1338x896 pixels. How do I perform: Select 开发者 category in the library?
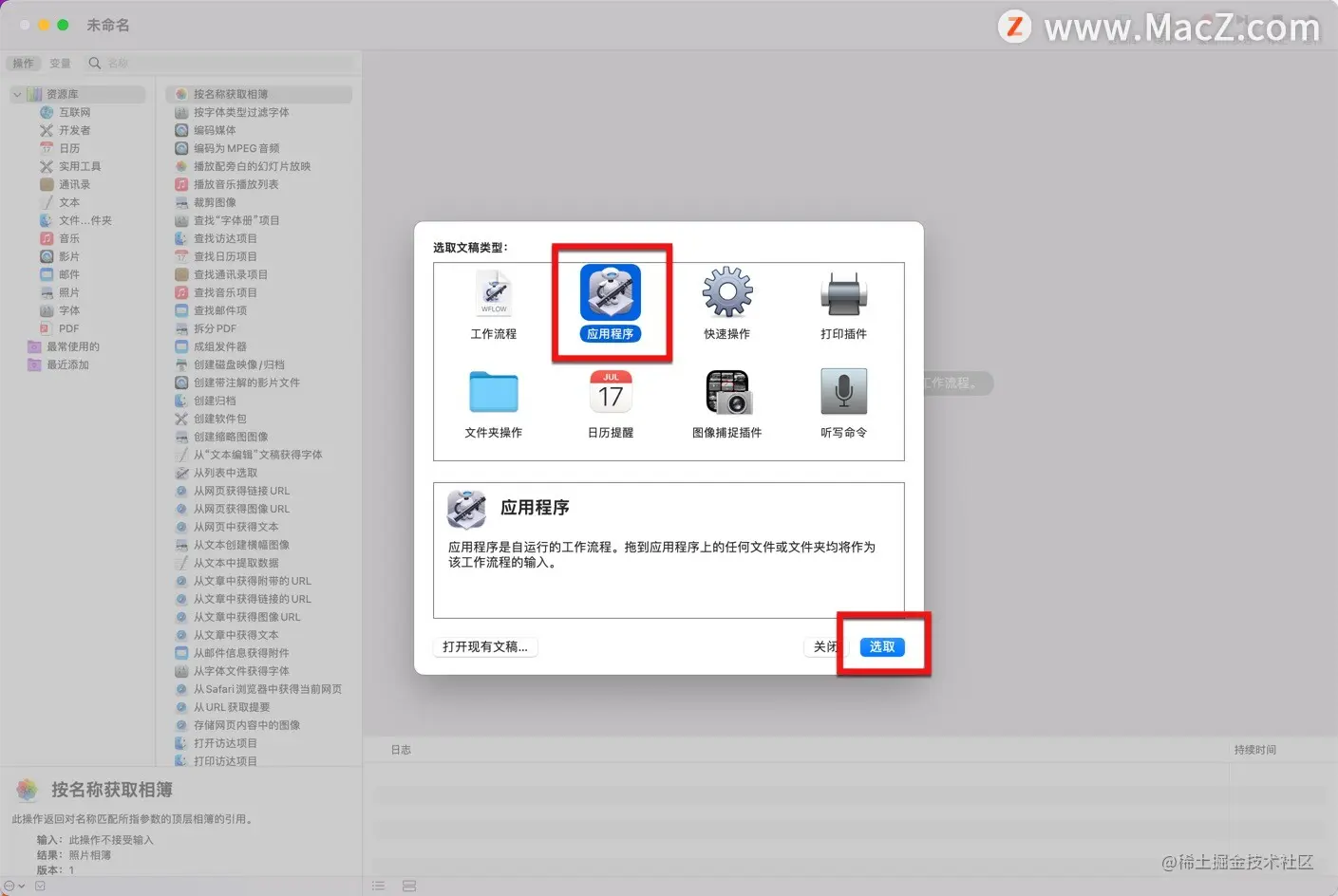(x=74, y=130)
